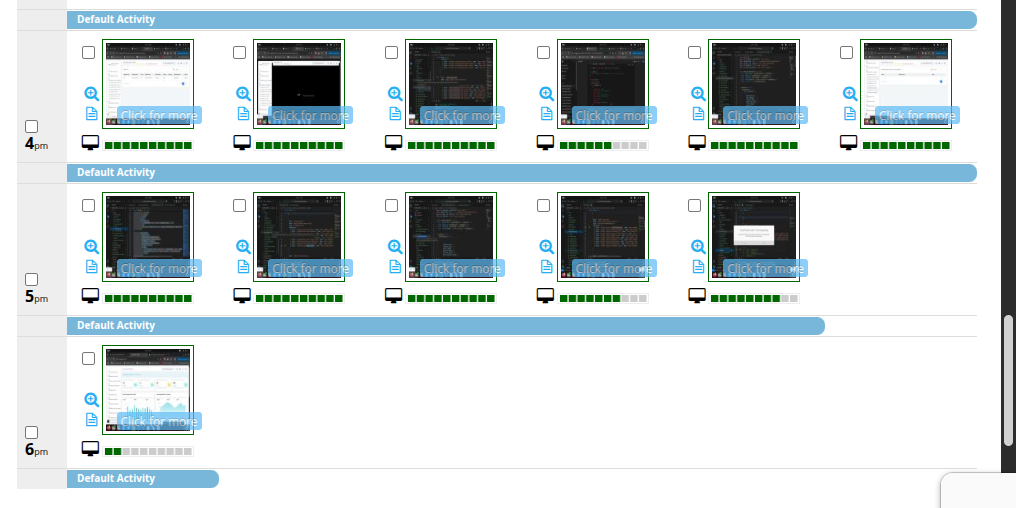Screen dimensions: 1016x508
Task: Click the Default Activity bar above the 6pm row
Action: [445, 326]
